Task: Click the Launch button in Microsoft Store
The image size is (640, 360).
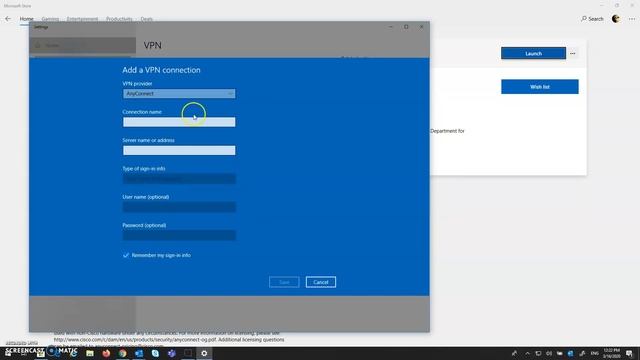Action: point(533,53)
